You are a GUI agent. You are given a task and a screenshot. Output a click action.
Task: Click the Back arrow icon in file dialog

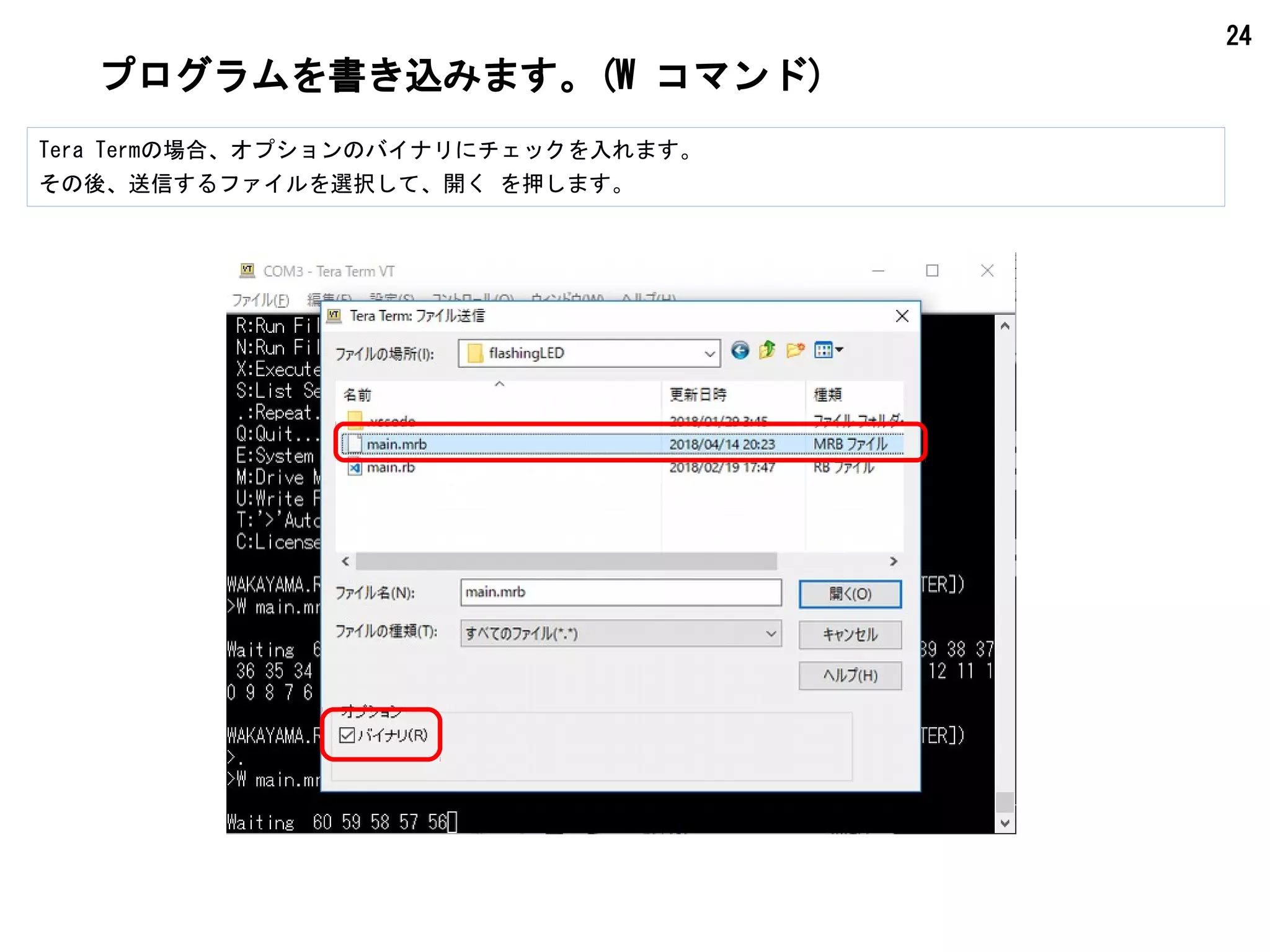740,351
